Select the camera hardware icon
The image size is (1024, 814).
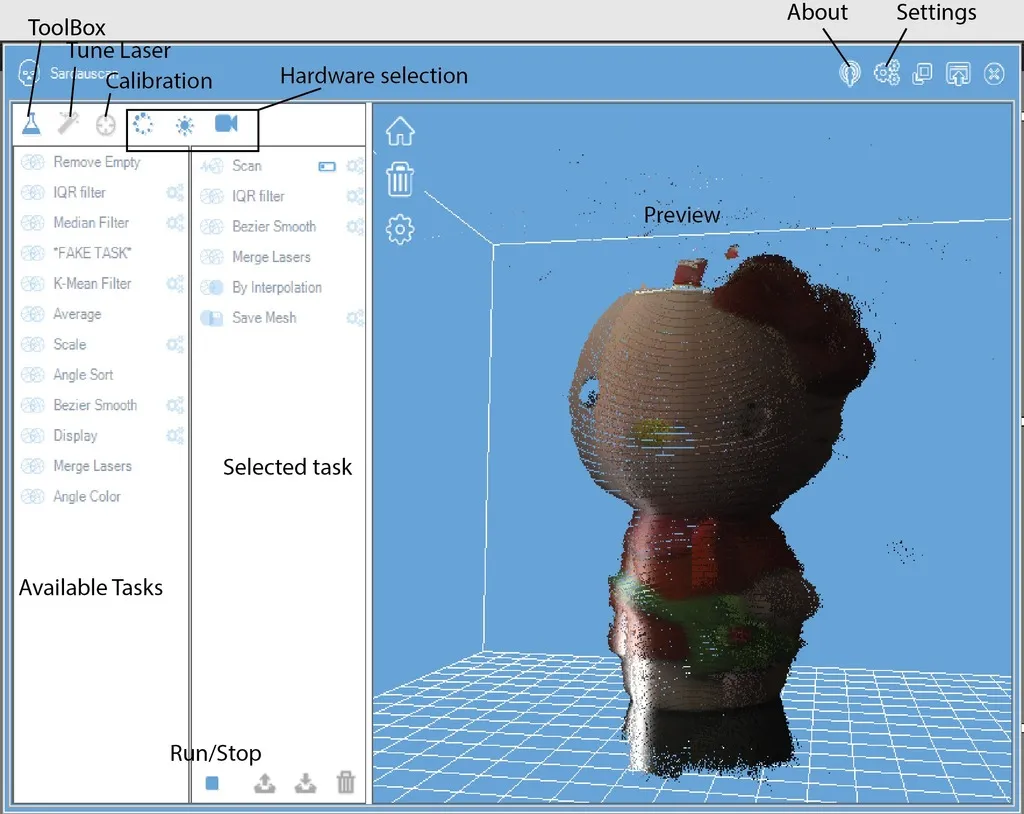pyautogui.click(x=226, y=123)
